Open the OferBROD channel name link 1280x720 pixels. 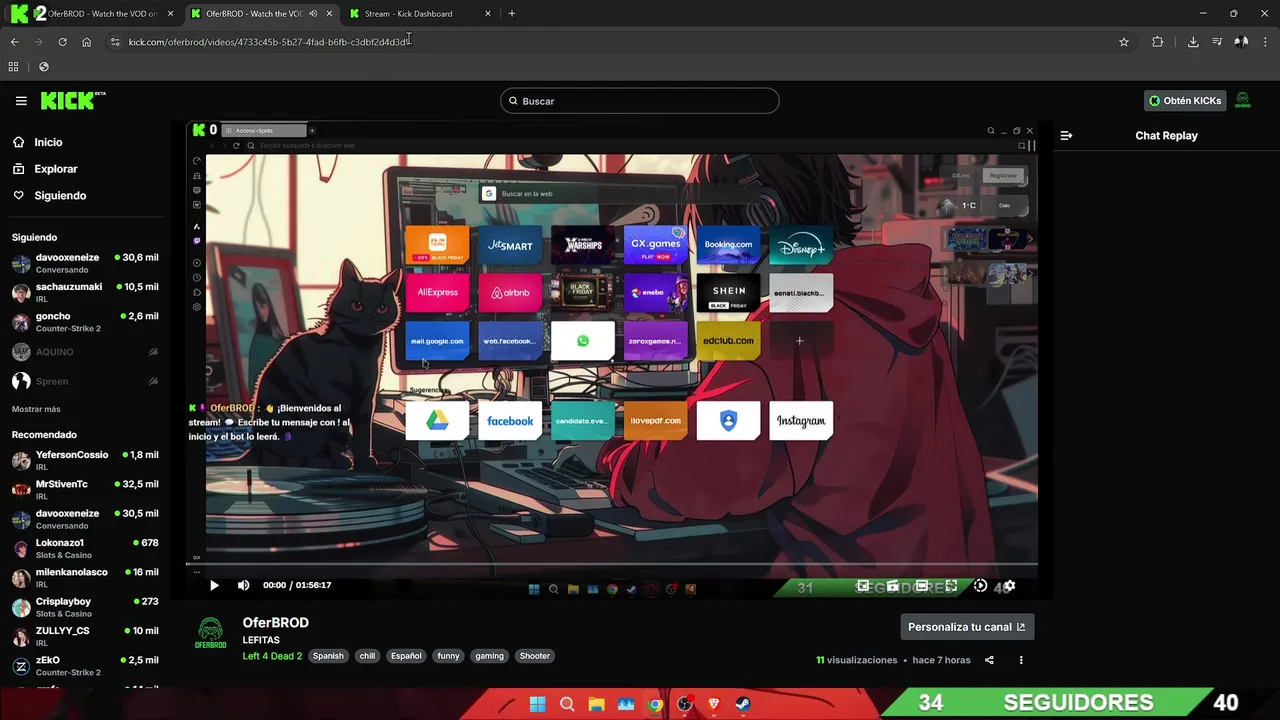(x=275, y=622)
